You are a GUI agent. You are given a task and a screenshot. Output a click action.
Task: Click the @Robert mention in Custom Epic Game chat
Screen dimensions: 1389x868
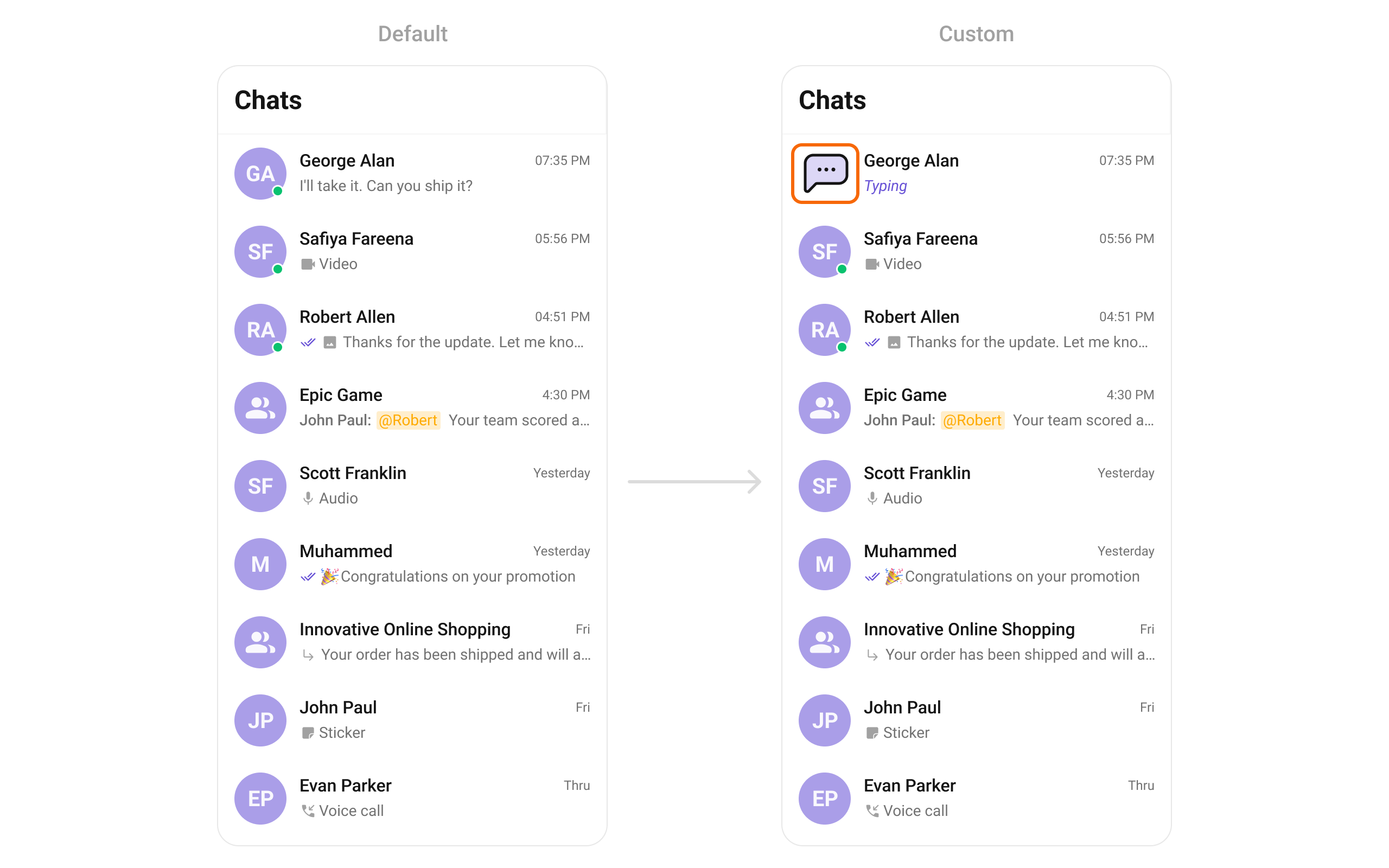972,420
